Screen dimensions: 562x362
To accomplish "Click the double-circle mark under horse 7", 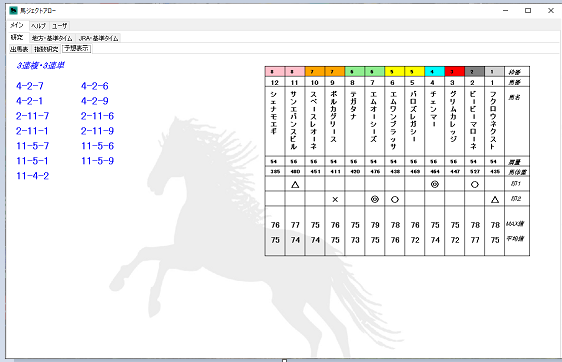I will 375,199.
